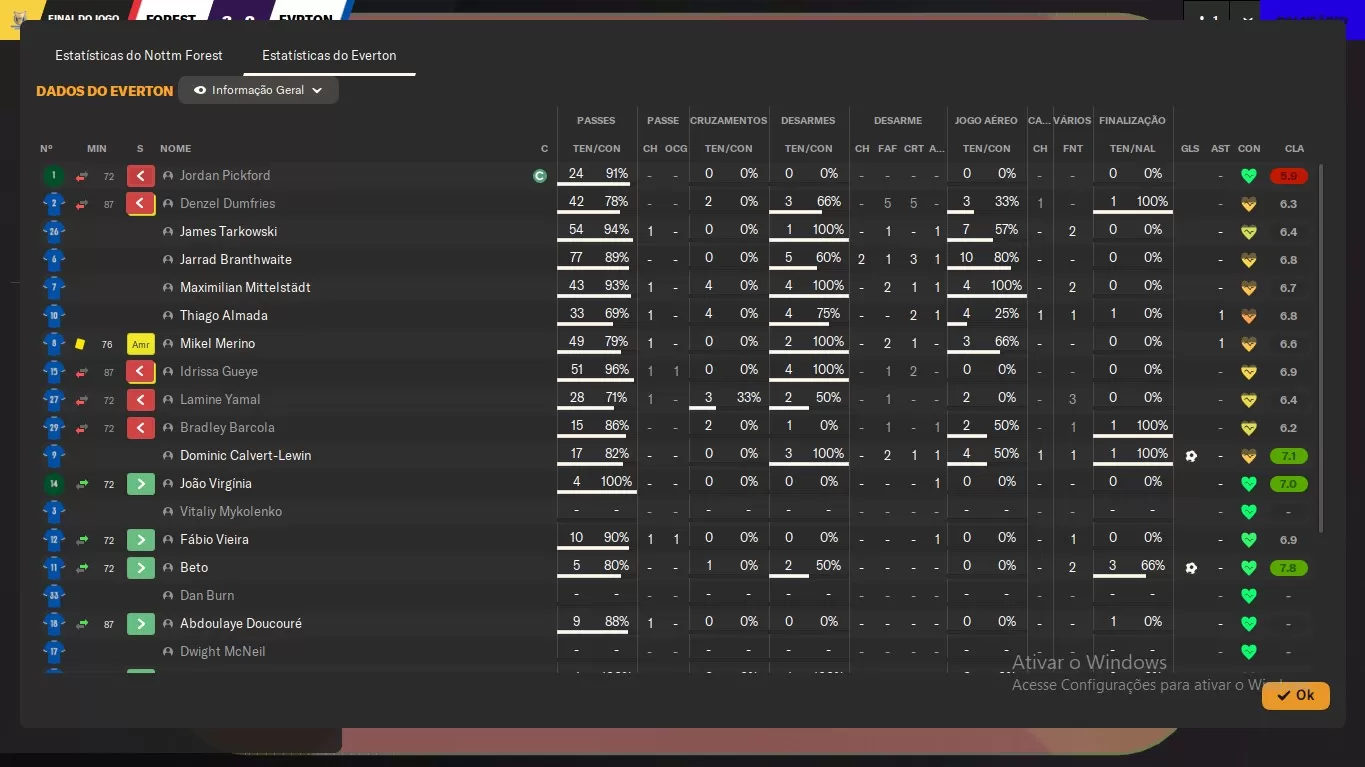Click the captain C icon on Pickford's row
This screenshot has height=767, width=1365.
[x=540, y=176]
